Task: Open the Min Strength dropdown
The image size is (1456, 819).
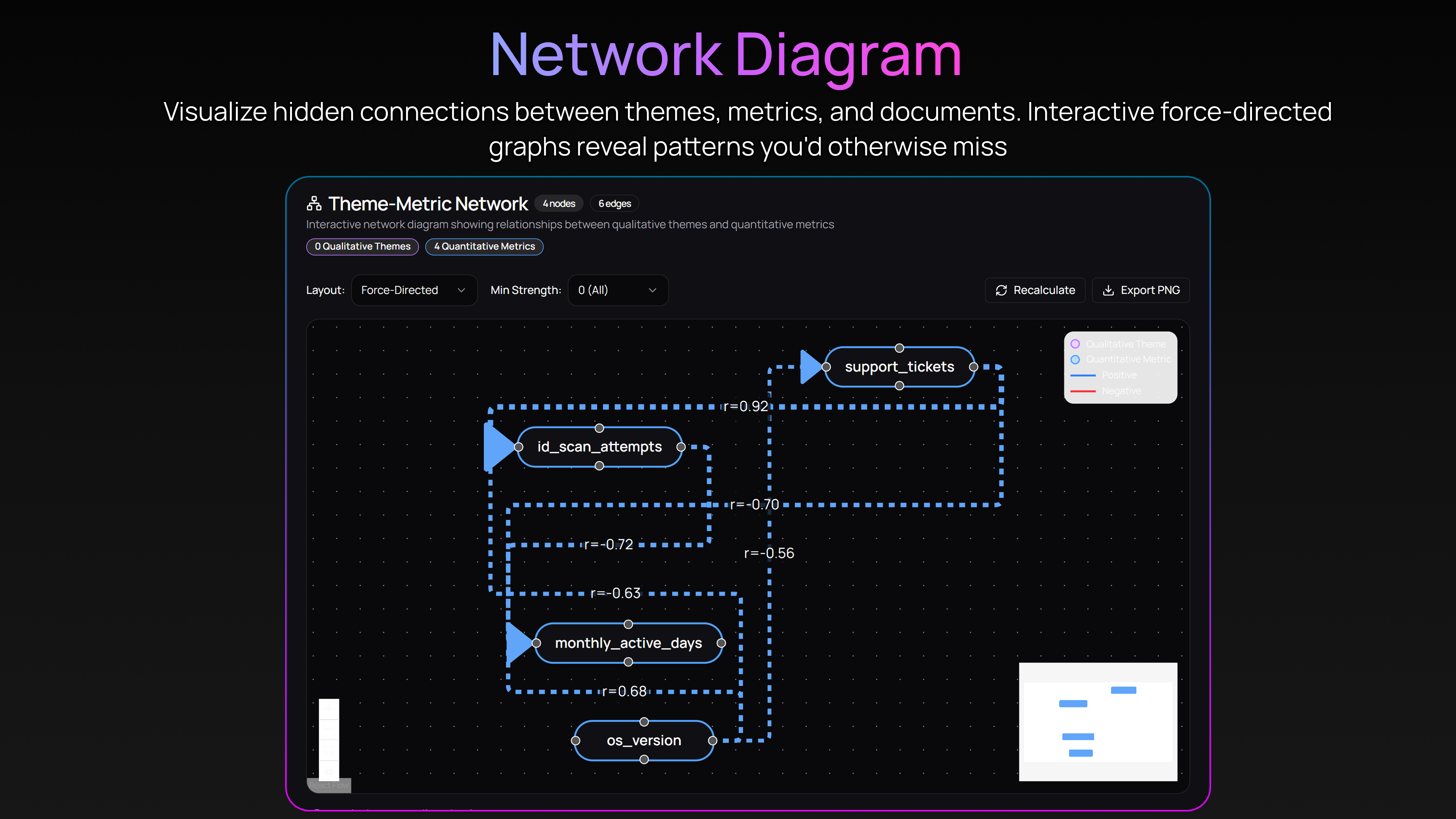Action: click(x=618, y=290)
